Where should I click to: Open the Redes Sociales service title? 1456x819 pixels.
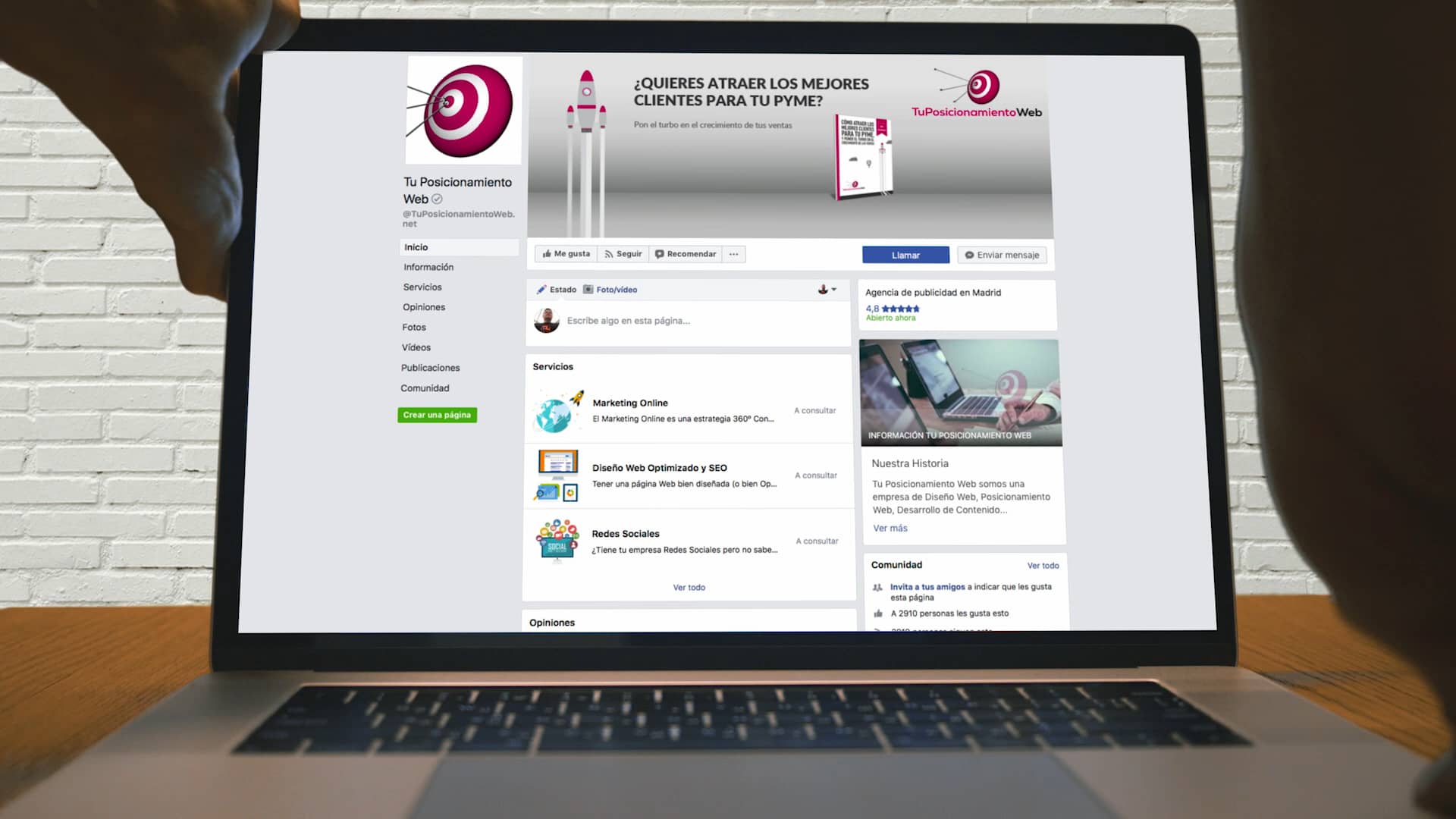pos(626,534)
